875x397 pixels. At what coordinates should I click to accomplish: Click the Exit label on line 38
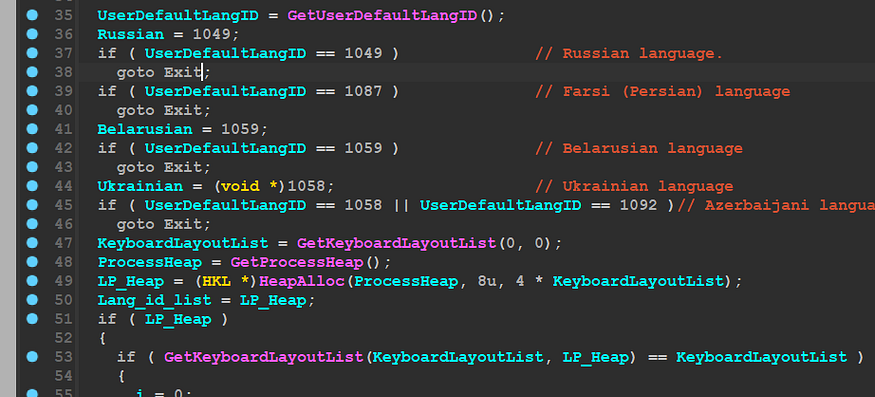pos(182,73)
